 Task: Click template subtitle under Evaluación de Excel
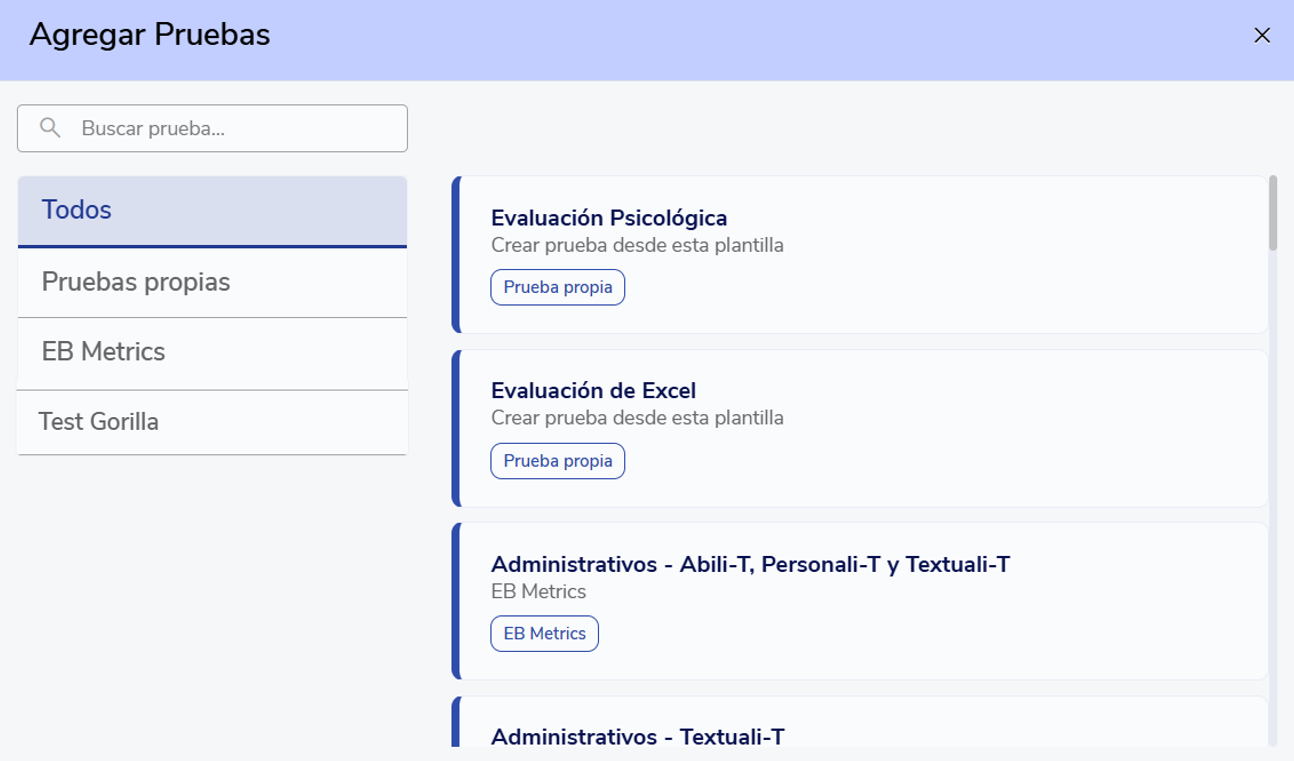(637, 418)
